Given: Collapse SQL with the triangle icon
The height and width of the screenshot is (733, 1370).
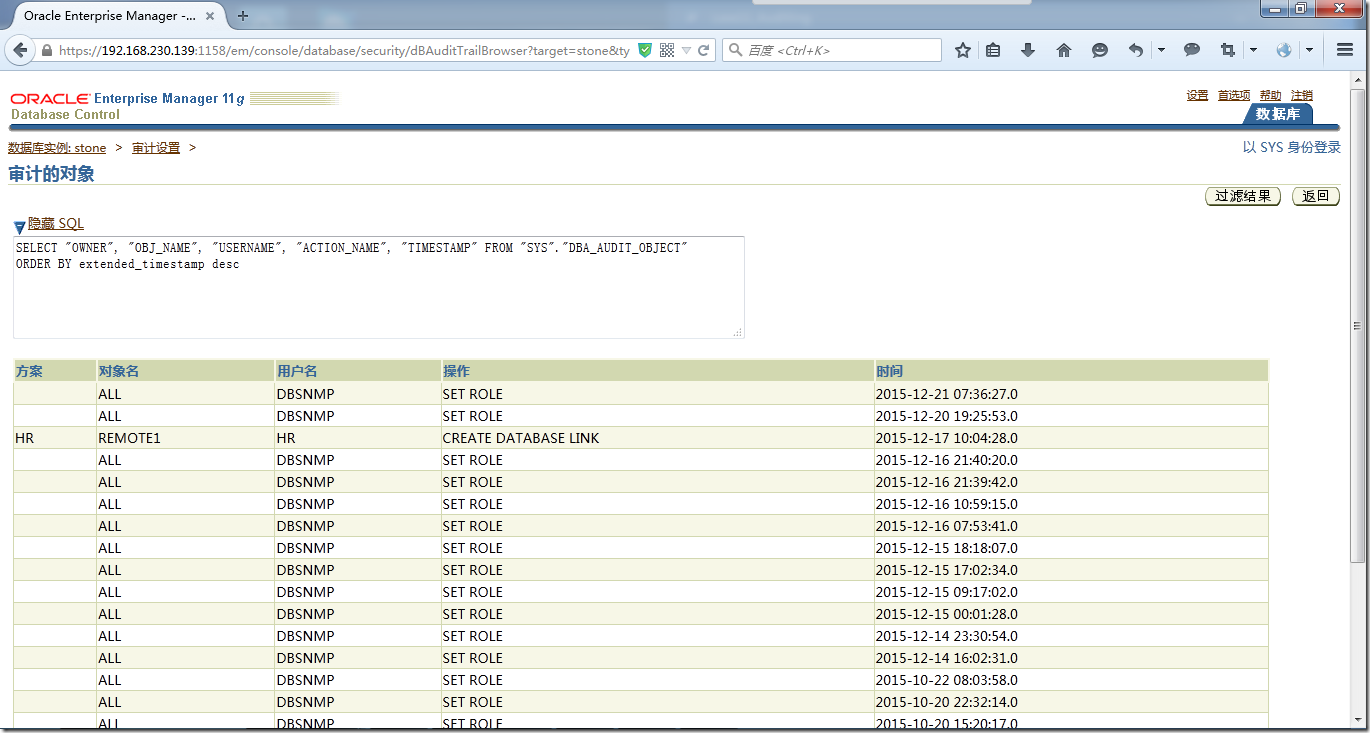Looking at the screenshot, I should point(19,227).
